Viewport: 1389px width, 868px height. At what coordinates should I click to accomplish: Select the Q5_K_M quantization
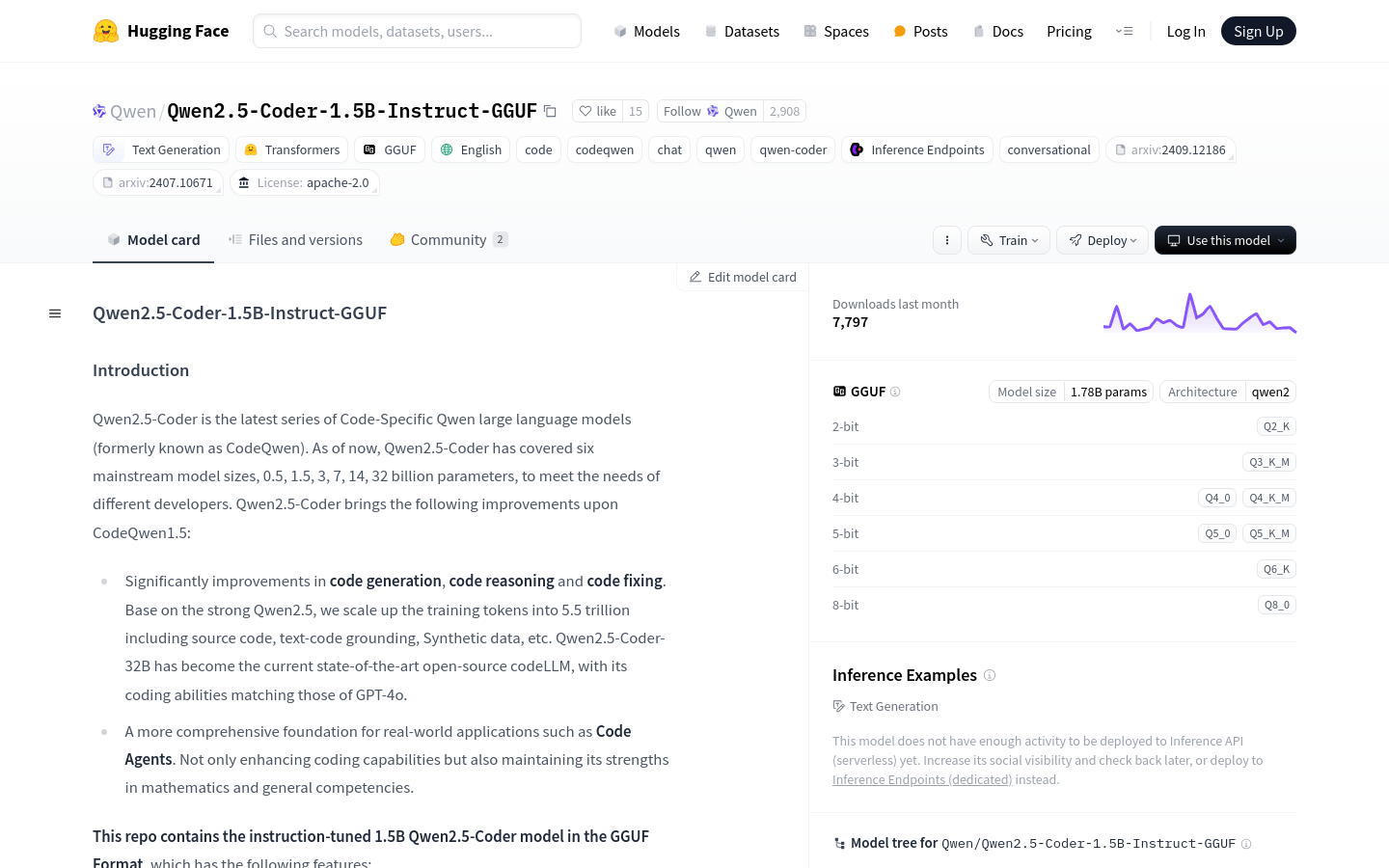(x=1268, y=533)
